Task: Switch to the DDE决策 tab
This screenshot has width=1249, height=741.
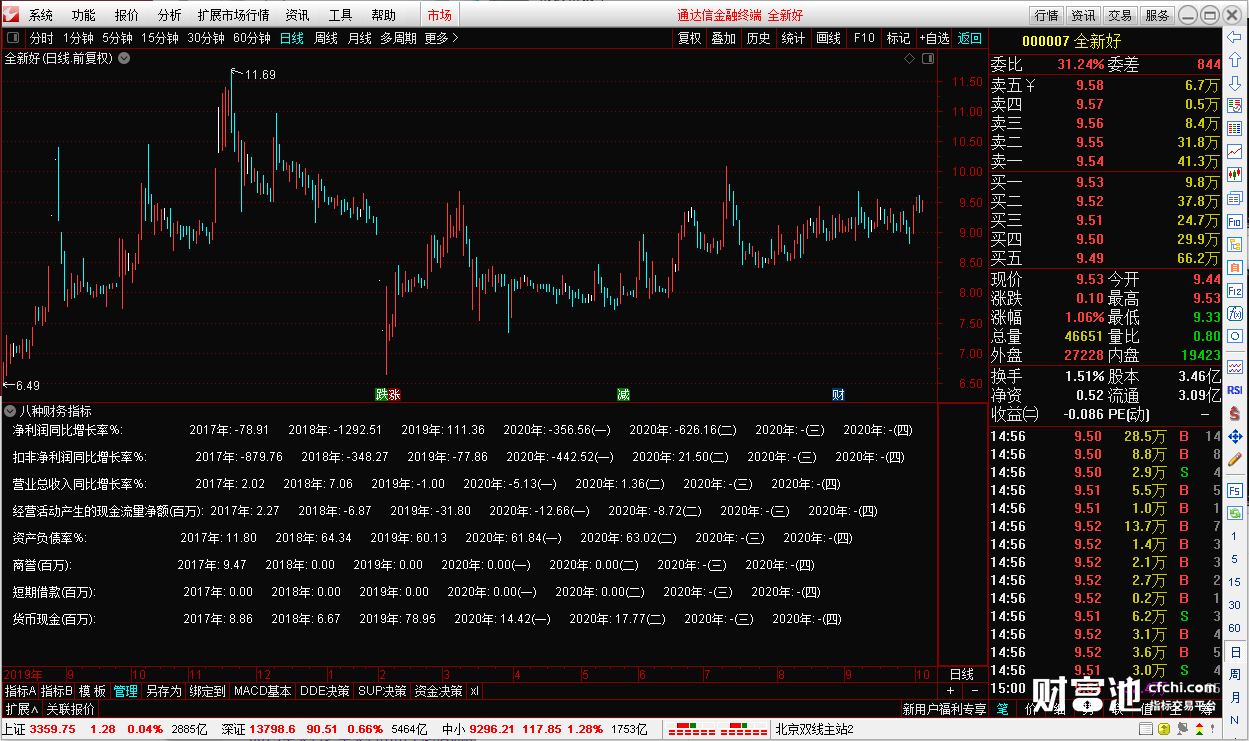Action: click(325, 691)
